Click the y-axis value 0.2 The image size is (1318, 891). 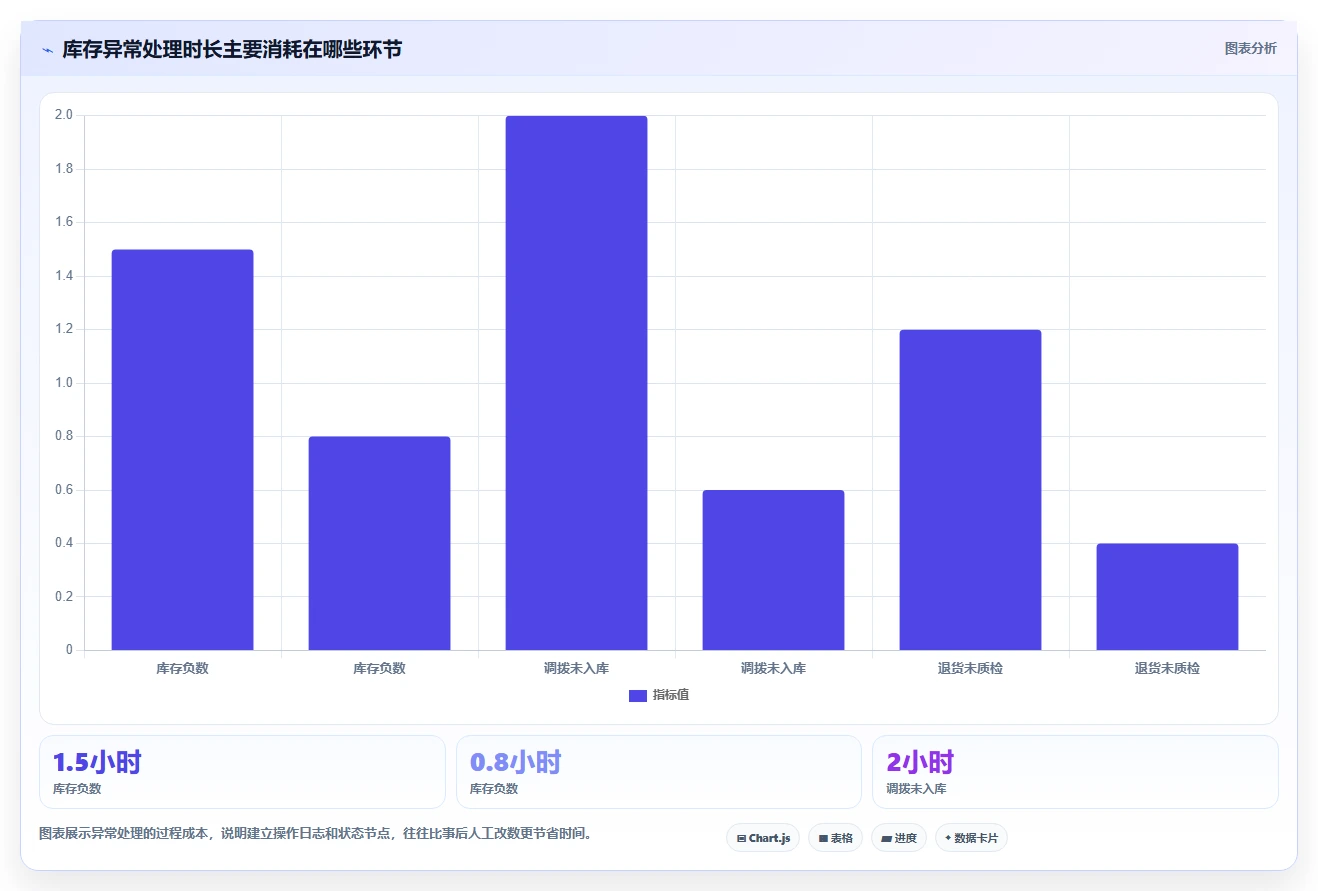click(64, 597)
